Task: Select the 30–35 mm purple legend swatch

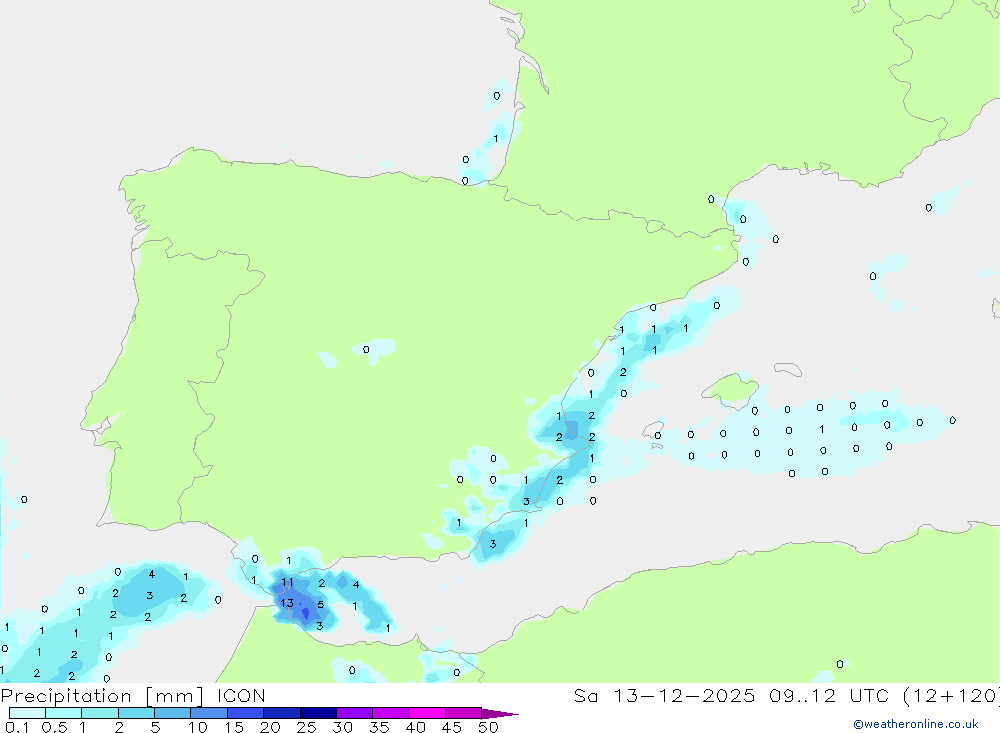Action: [354, 713]
